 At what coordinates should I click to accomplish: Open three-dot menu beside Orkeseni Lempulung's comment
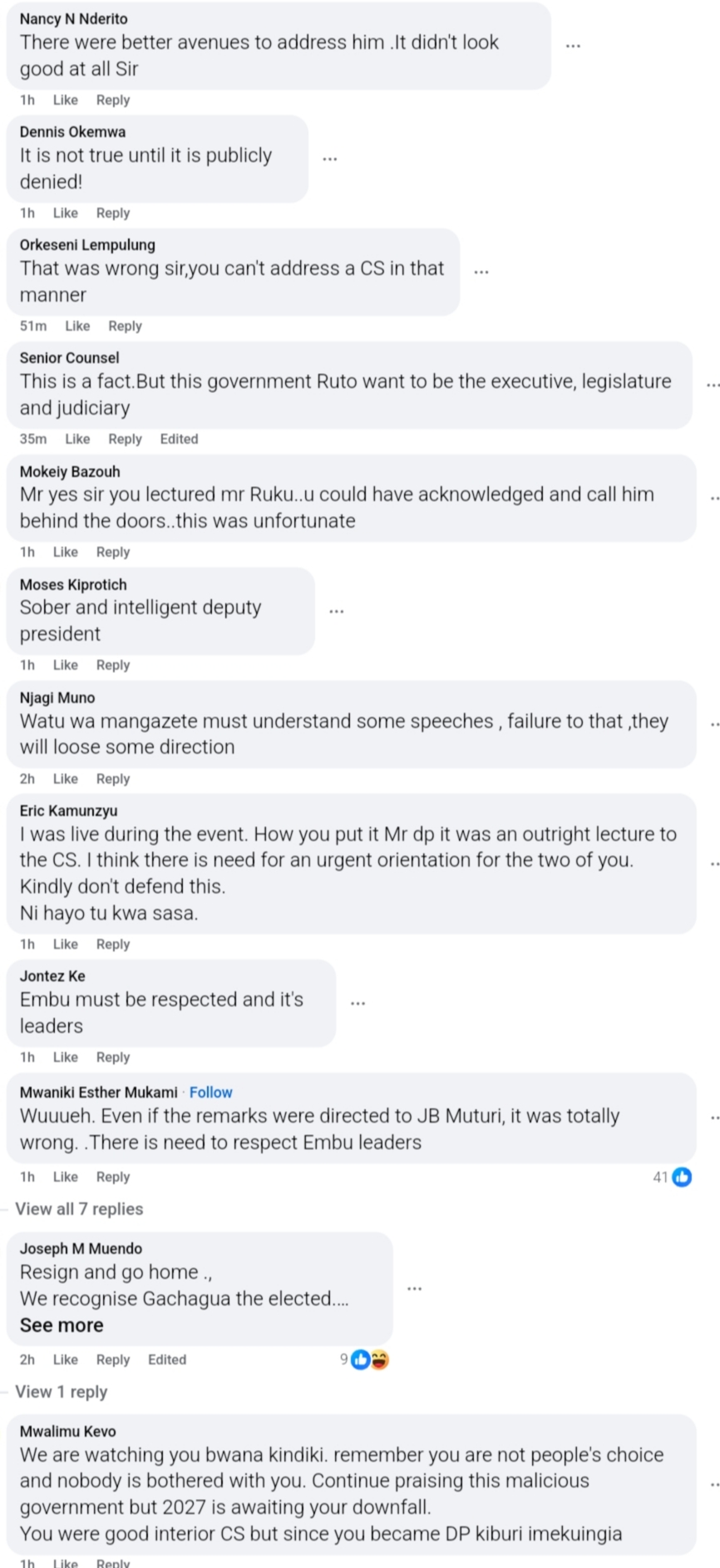pos(481,271)
